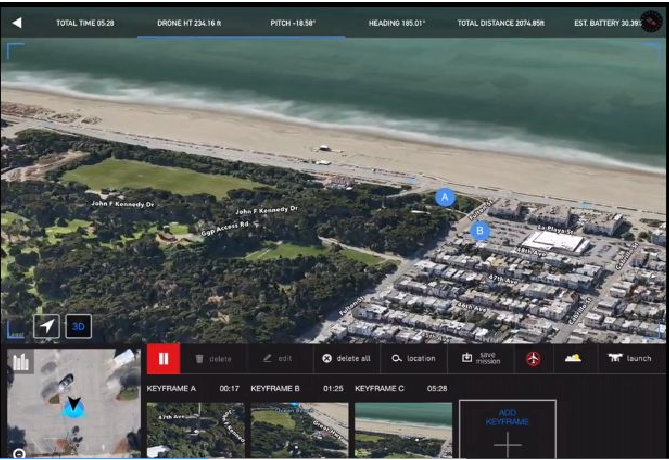
Task: Click Keyframe B time 01:25
Action: click(333, 388)
